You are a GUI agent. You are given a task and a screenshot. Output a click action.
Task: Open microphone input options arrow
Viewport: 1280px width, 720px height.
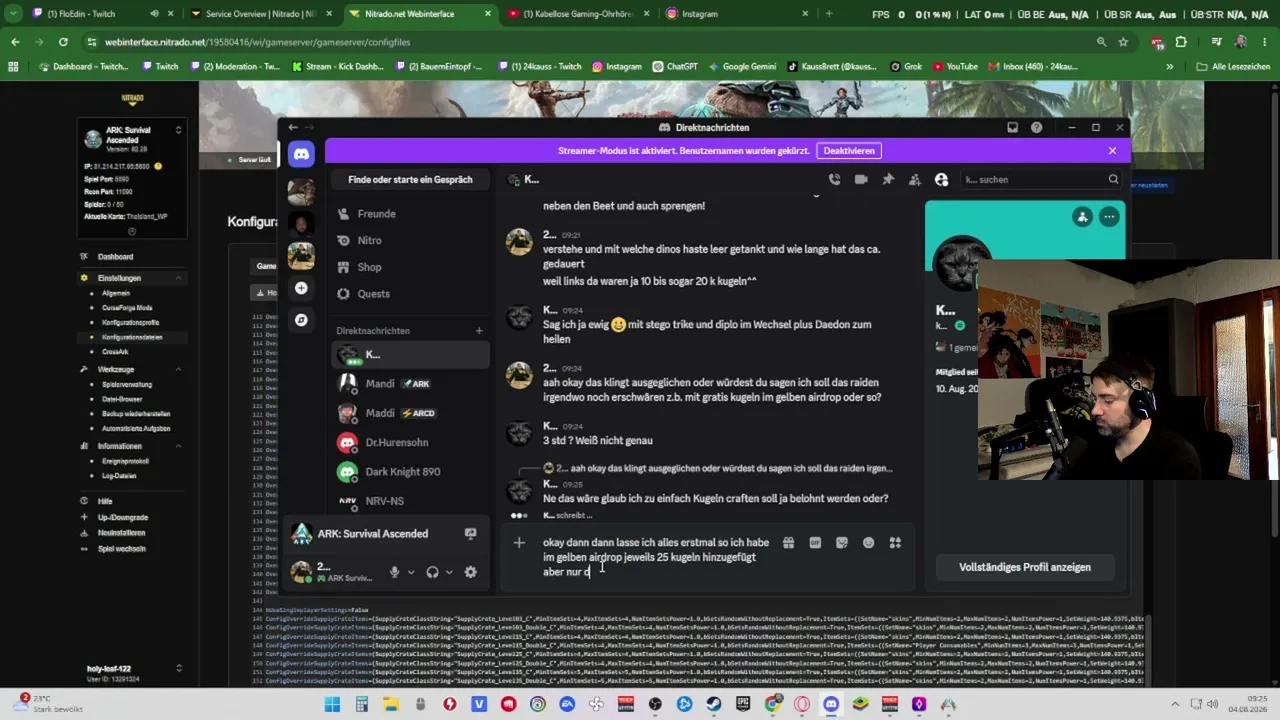click(x=411, y=573)
